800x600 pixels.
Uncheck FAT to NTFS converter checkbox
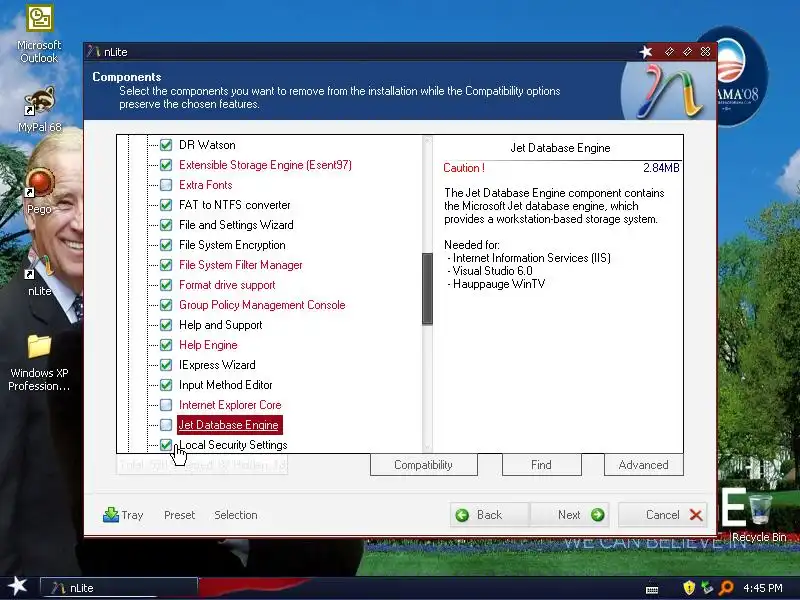click(166, 205)
